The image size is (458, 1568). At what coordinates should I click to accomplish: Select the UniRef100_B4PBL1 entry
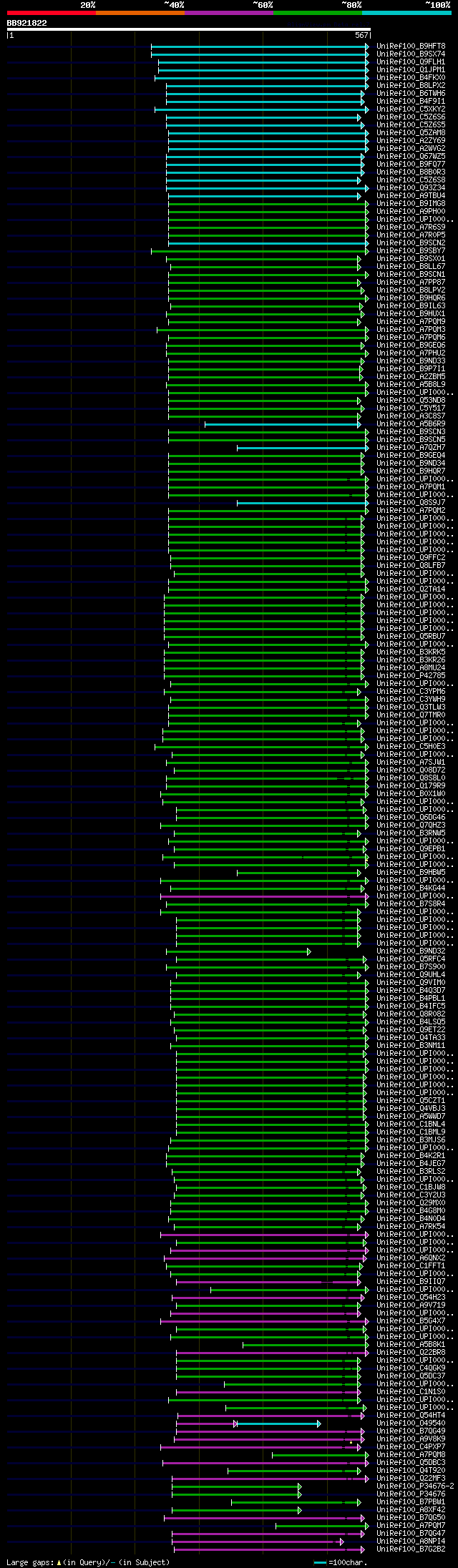click(x=411, y=998)
